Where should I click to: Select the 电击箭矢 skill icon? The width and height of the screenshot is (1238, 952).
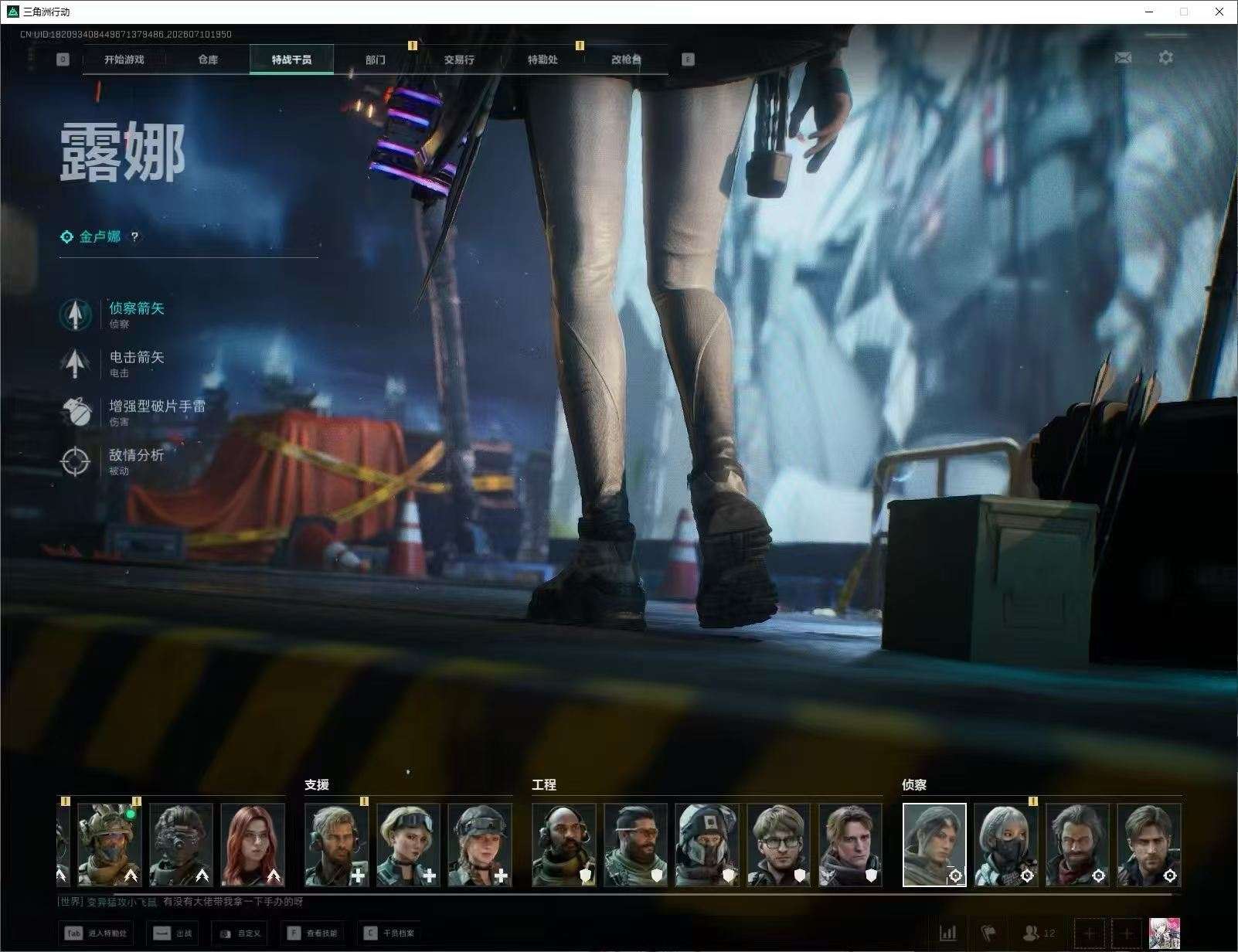(x=75, y=363)
